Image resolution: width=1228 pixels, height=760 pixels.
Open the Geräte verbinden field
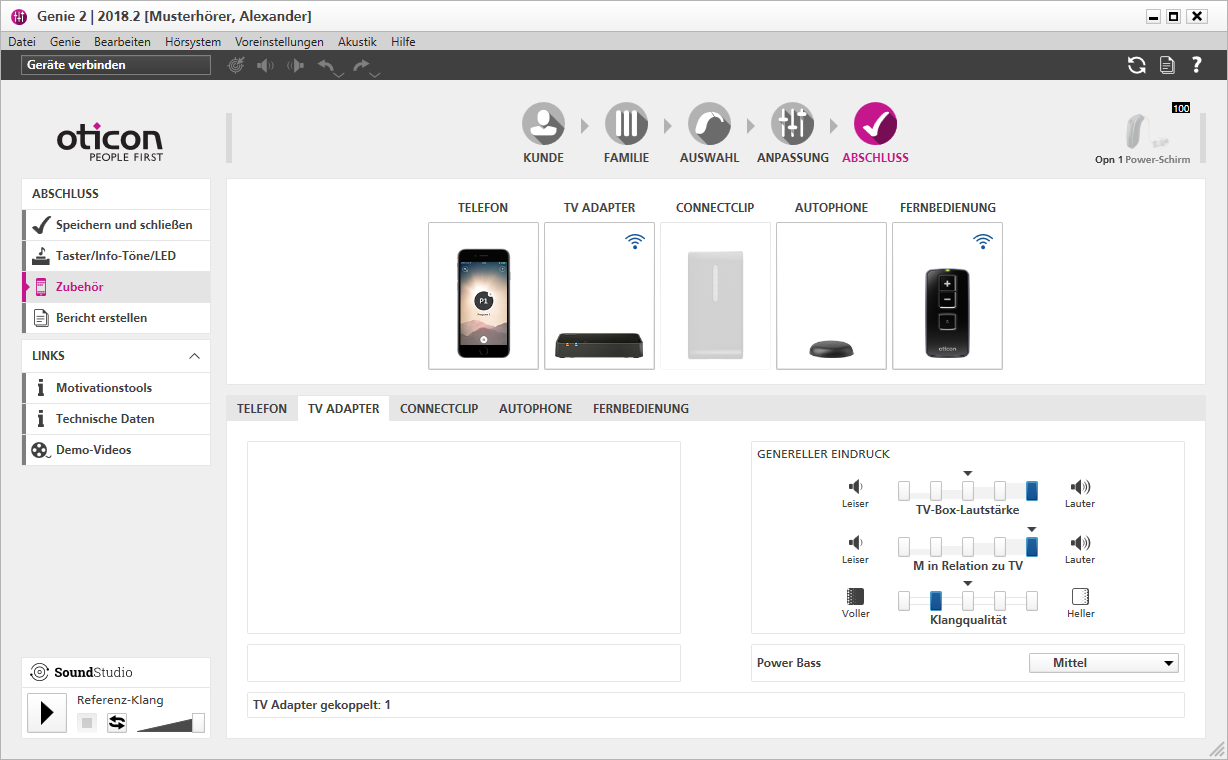(x=116, y=65)
